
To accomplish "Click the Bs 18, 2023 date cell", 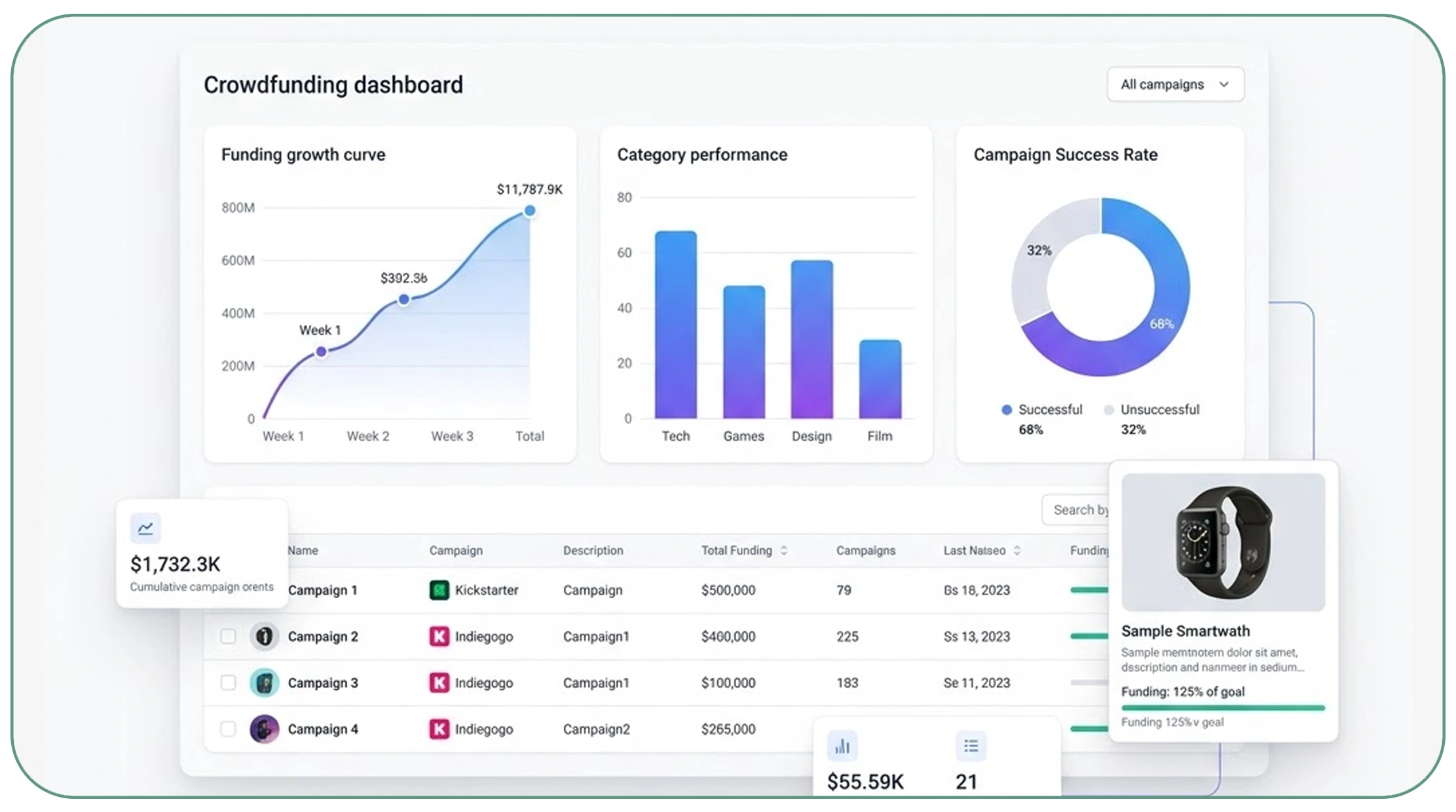I will tap(977, 590).
